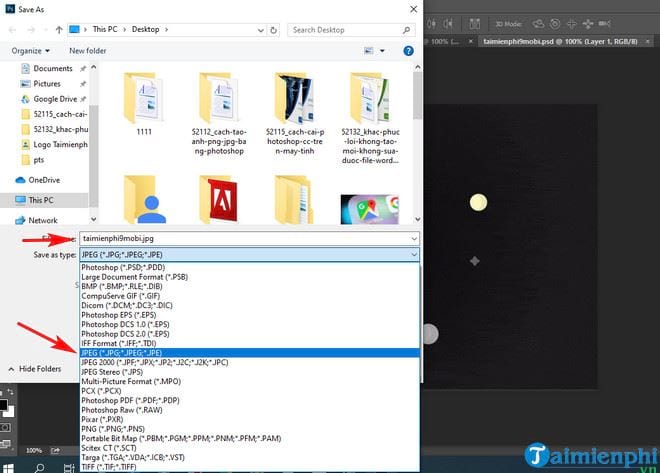Screen dimensions: 660x473
Task: Click the Search Desktop field
Action: click(x=351, y=30)
